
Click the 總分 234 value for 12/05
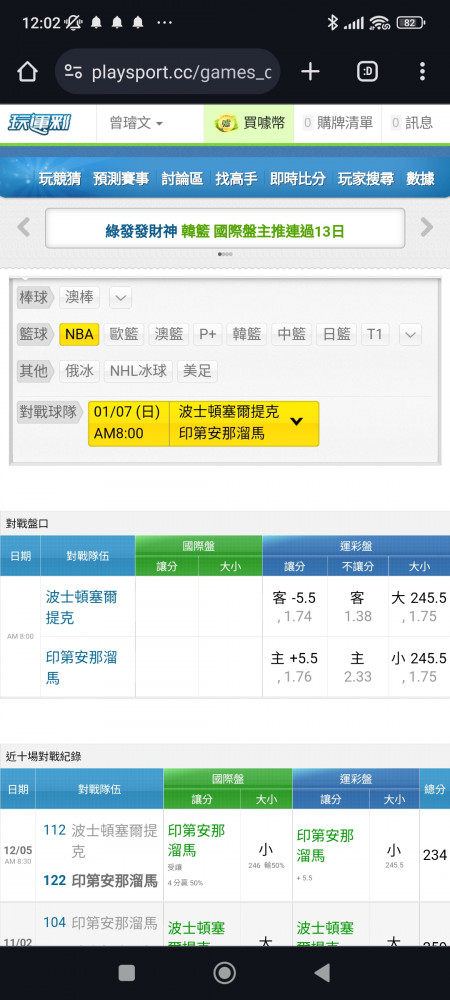pos(435,855)
